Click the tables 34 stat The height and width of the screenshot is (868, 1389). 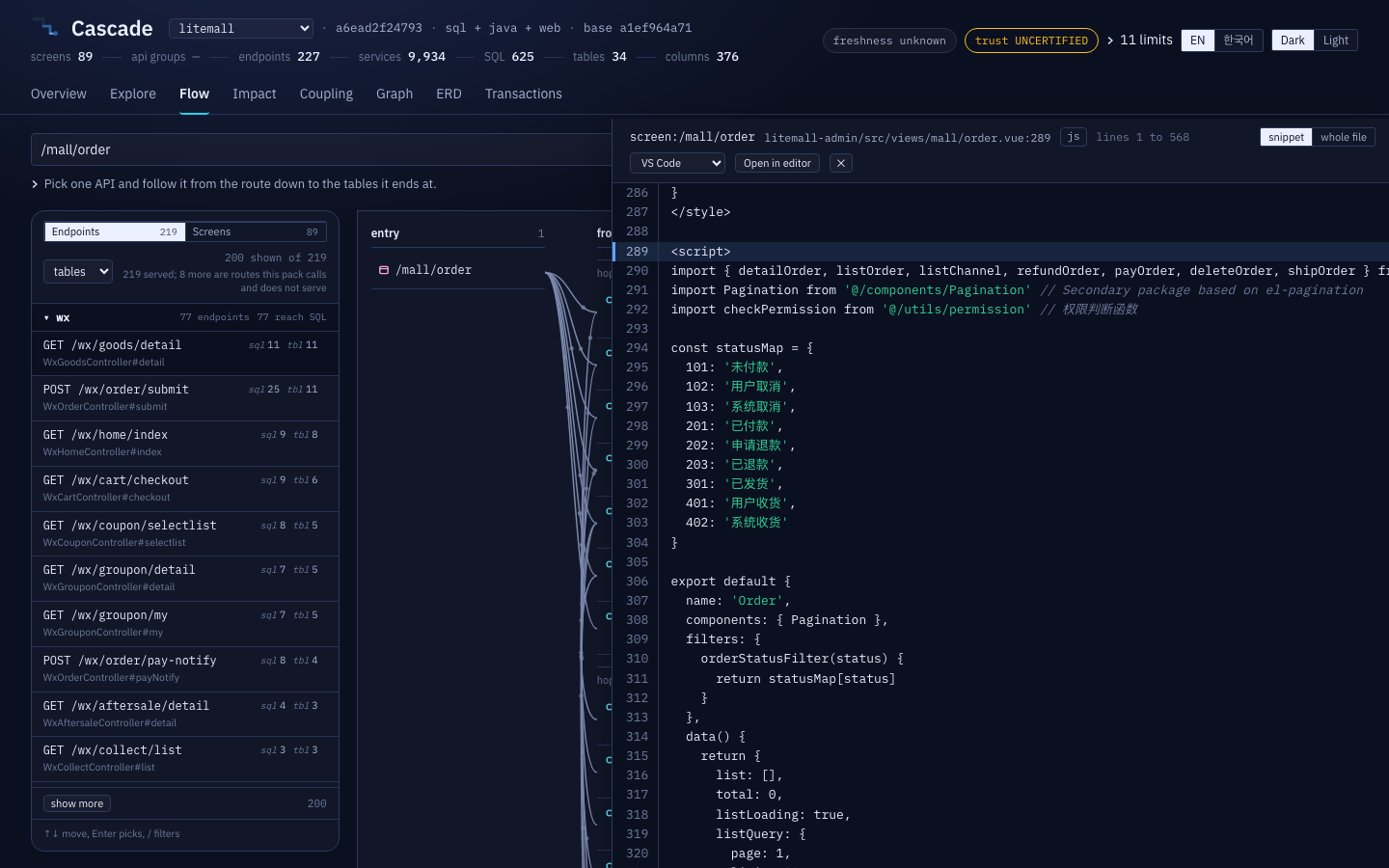(599, 57)
